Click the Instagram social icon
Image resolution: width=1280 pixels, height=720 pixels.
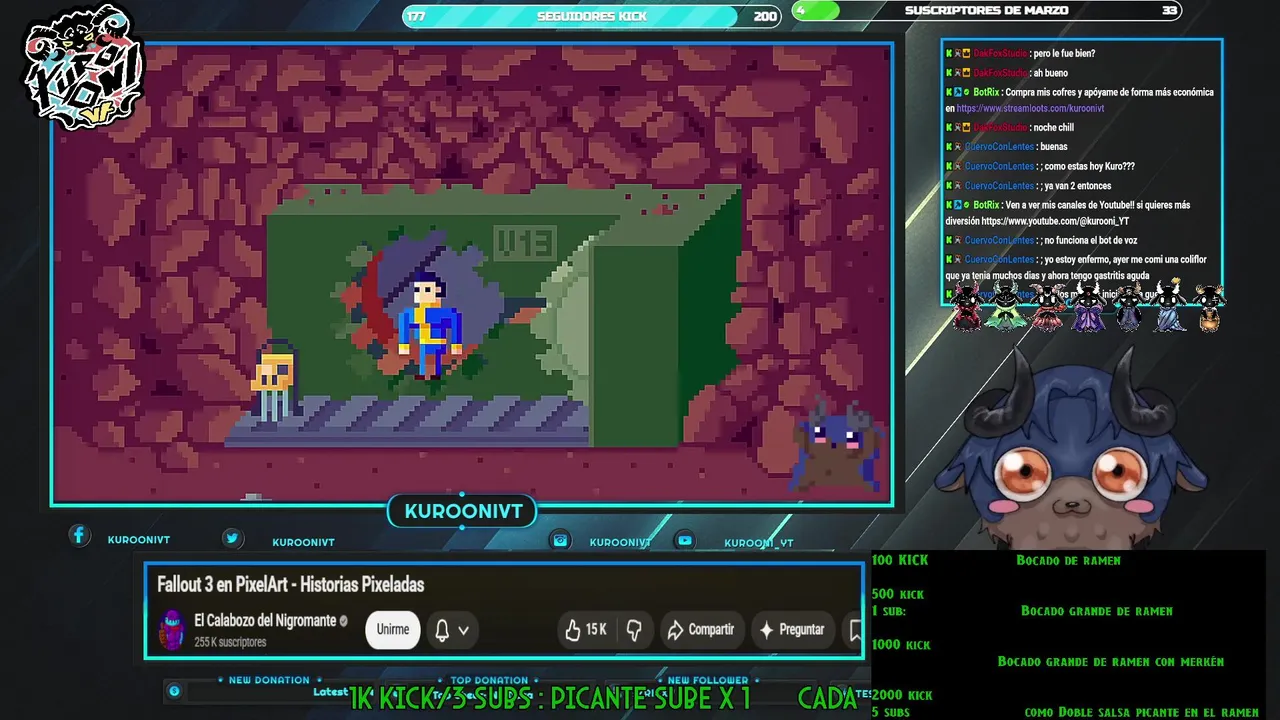tap(560, 540)
